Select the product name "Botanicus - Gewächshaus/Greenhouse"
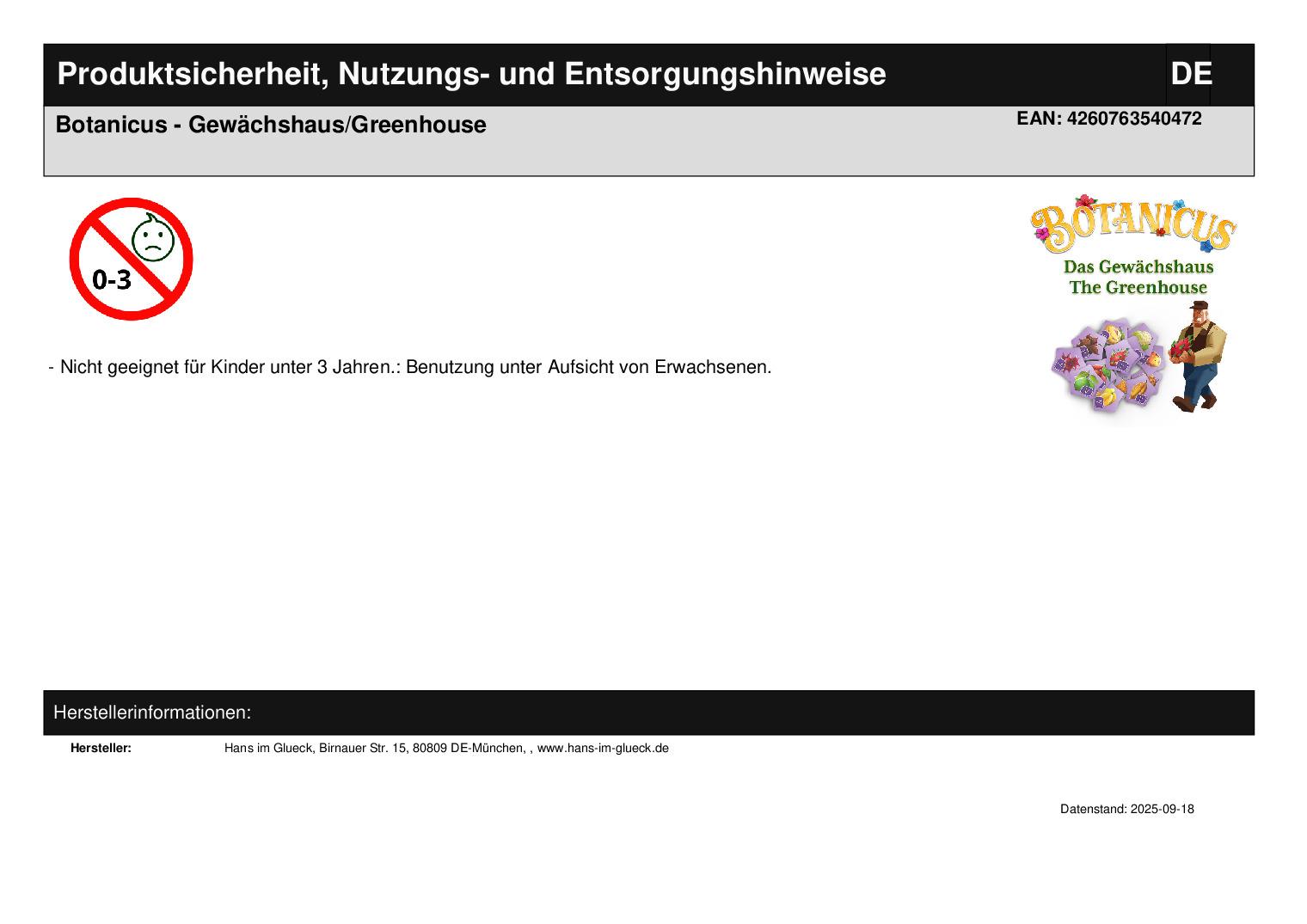 pos(271,125)
